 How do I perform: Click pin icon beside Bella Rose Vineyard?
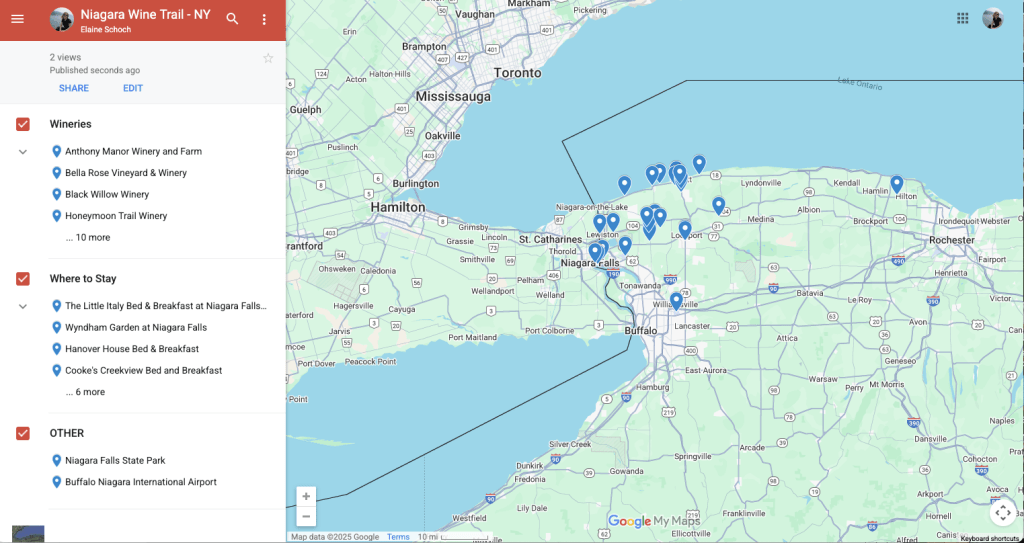click(x=57, y=173)
